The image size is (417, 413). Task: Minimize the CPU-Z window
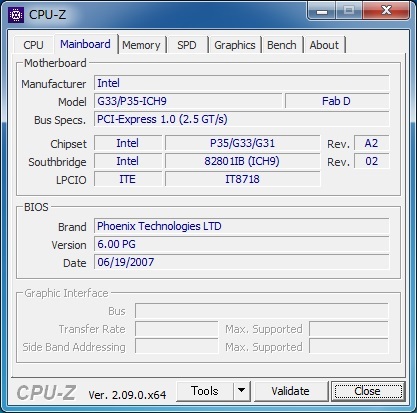click(322, 11)
